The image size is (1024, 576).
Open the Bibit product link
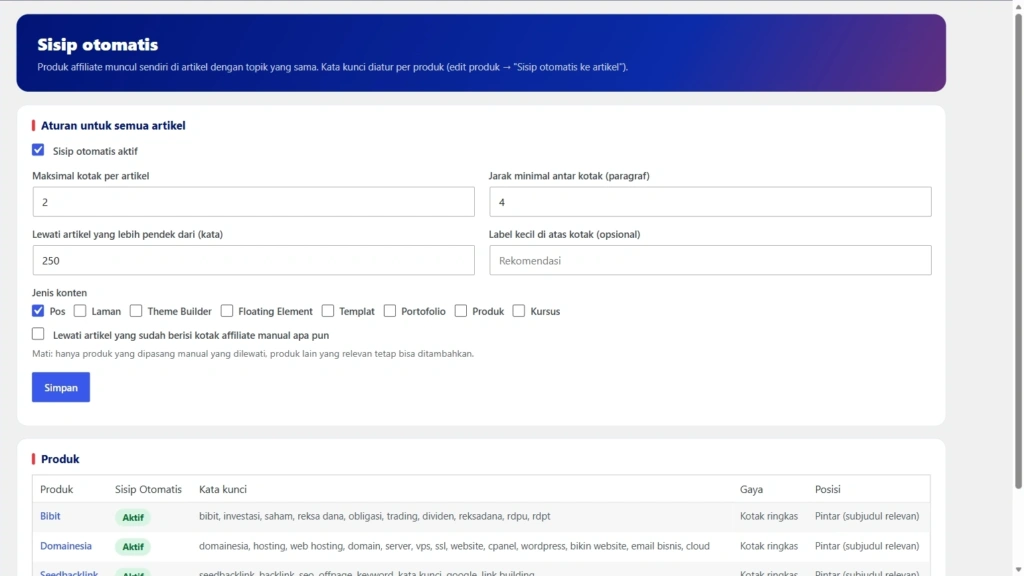(50, 516)
